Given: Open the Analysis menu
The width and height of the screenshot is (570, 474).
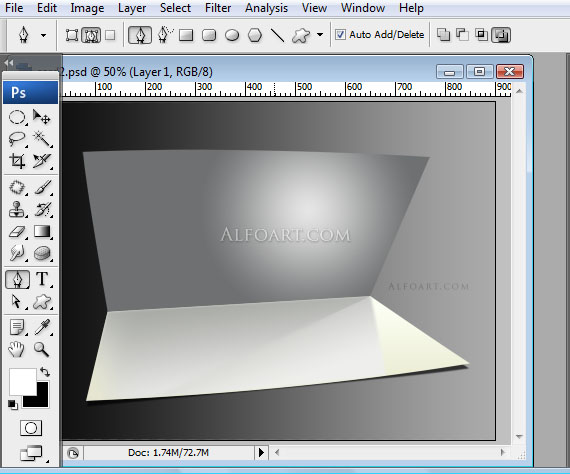Looking at the screenshot, I should [x=266, y=8].
